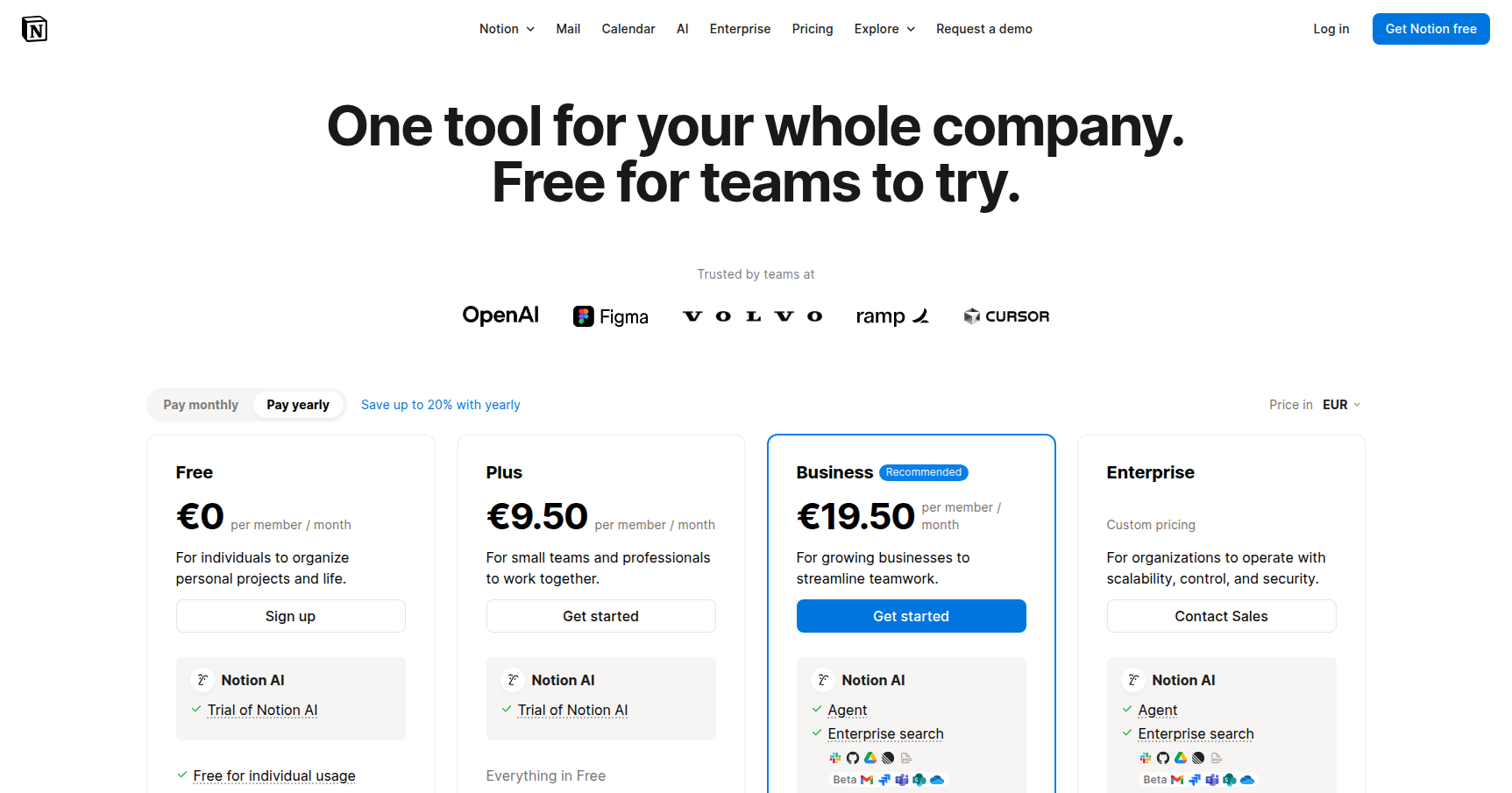This screenshot has height=793, width=1512.
Task: Click the Gmail icon in the Business plan
Action: tap(867, 780)
